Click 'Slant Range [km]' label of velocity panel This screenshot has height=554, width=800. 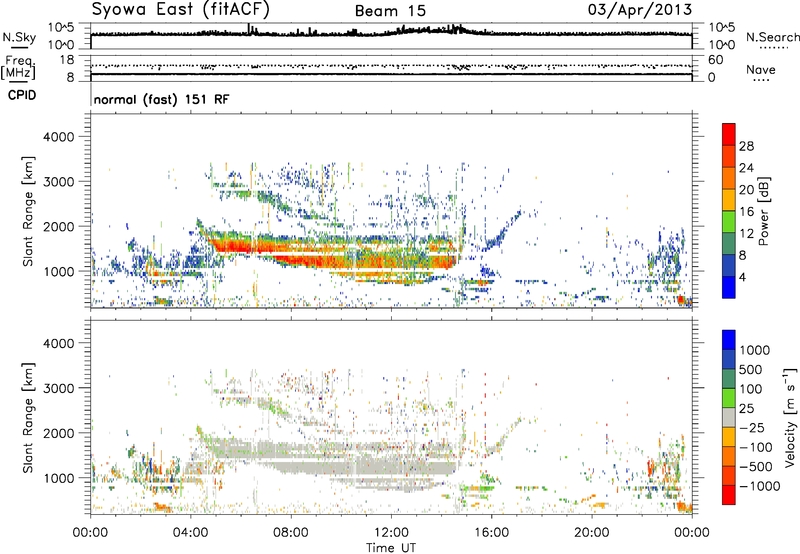[28, 418]
